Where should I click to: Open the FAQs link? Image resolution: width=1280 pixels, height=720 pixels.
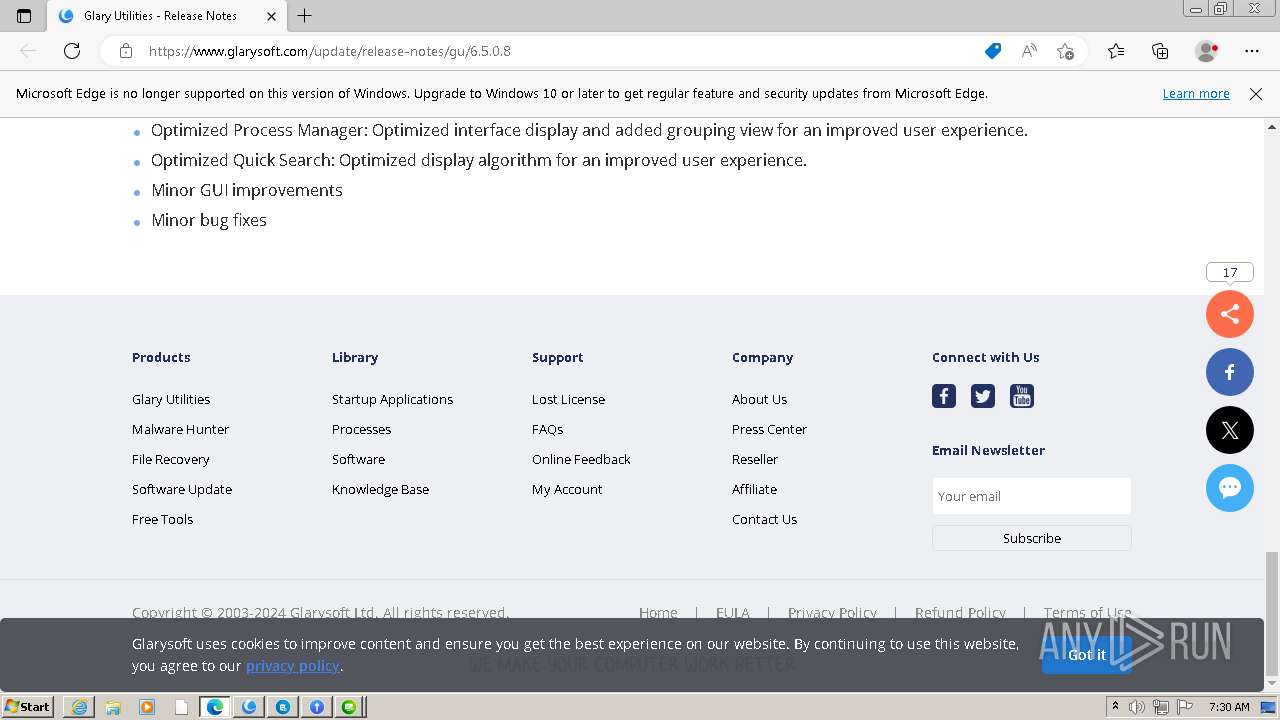(547, 429)
